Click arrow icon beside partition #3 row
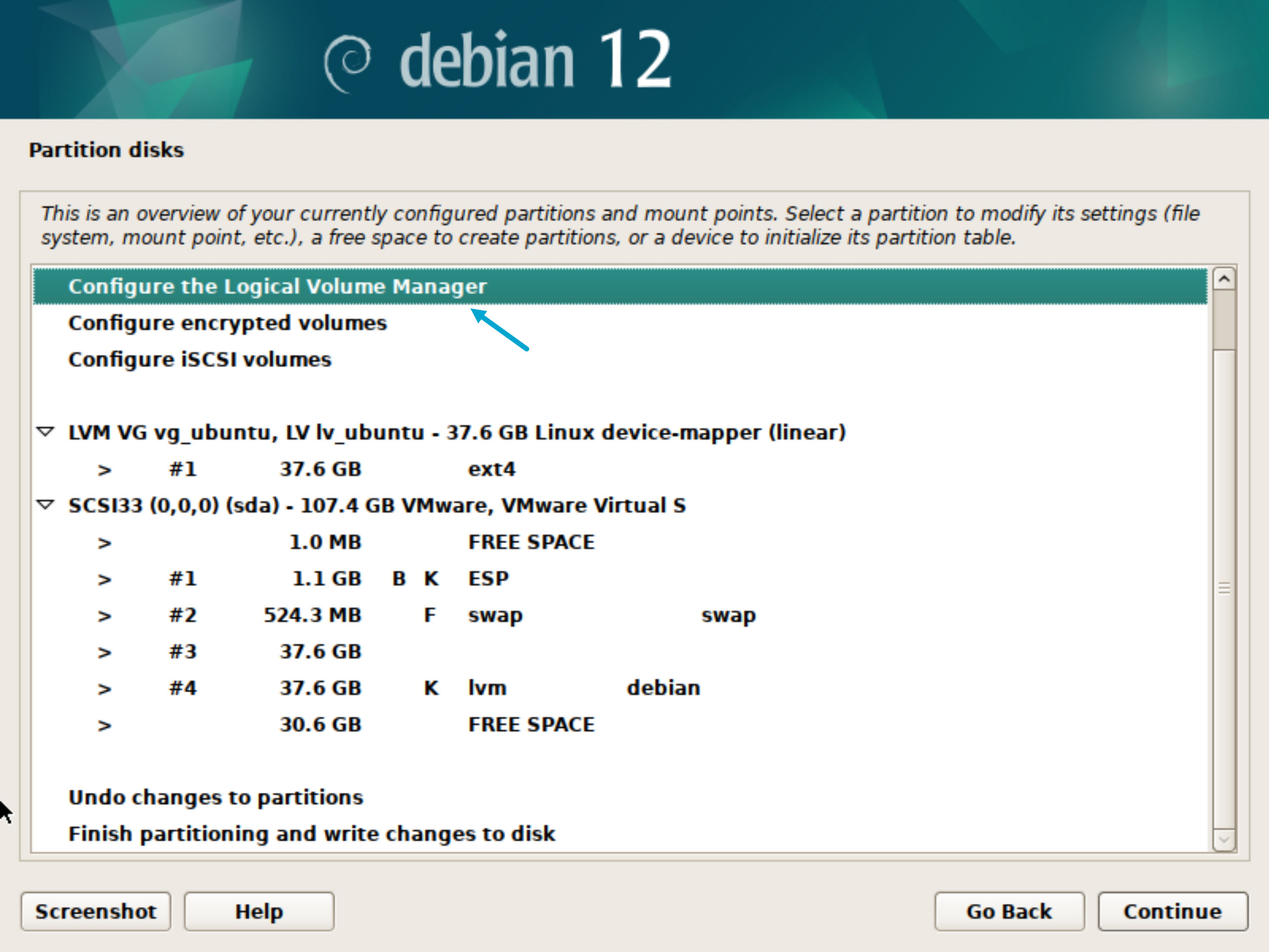 (105, 652)
